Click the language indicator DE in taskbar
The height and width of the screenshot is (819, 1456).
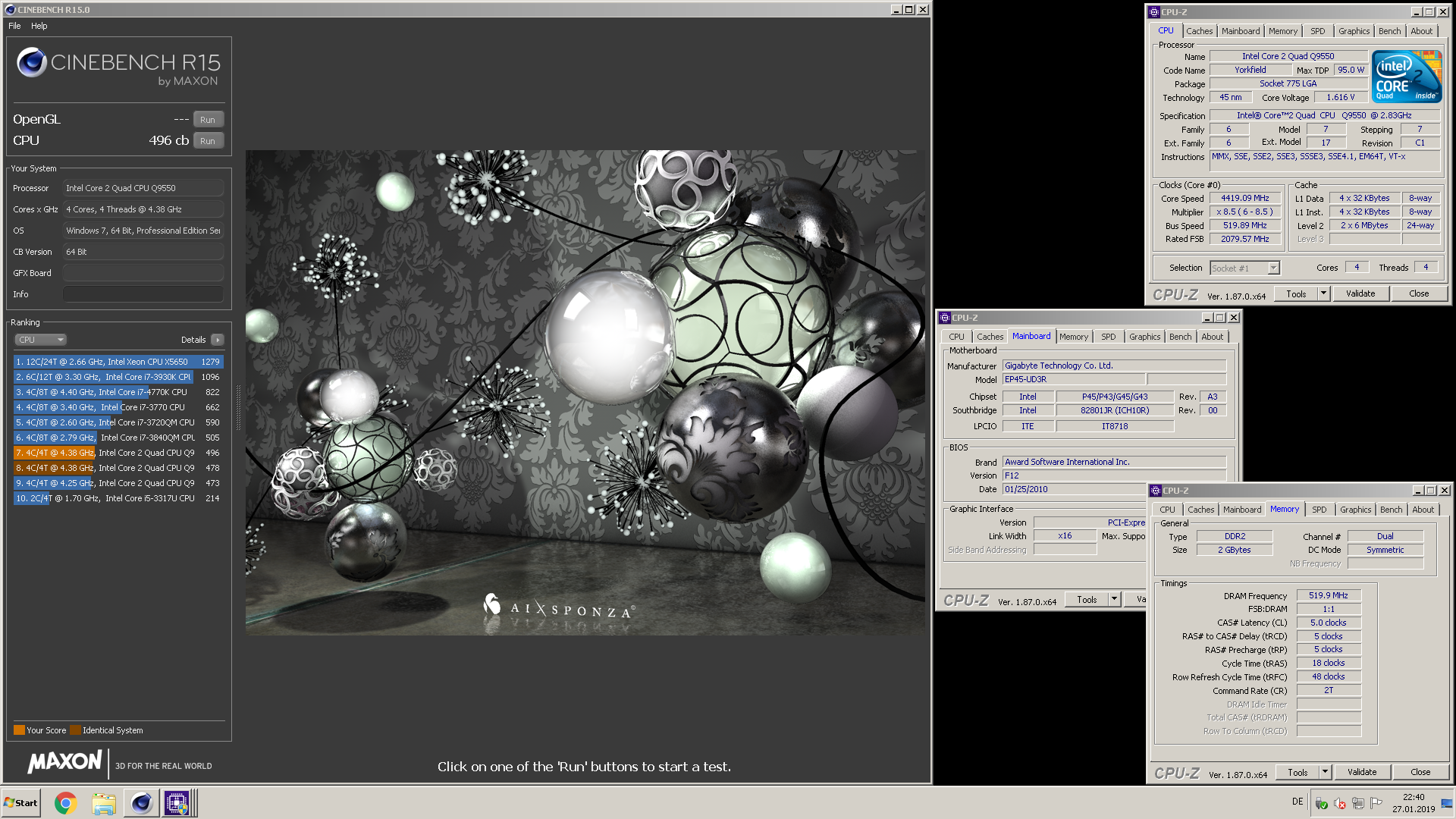[1298, 802]
